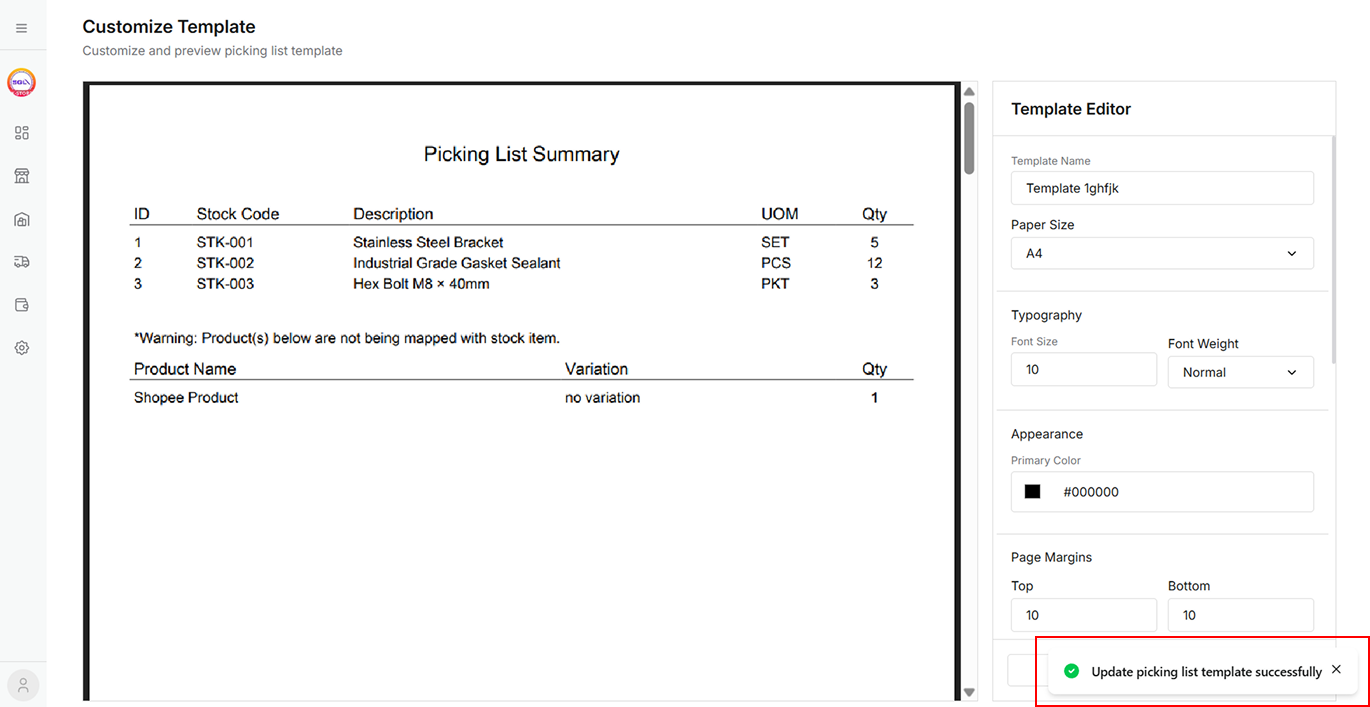The height and width of the screenshot is (707, 1370).
Task: Click the "Stock Code" column header
Action: coord(238,214)
